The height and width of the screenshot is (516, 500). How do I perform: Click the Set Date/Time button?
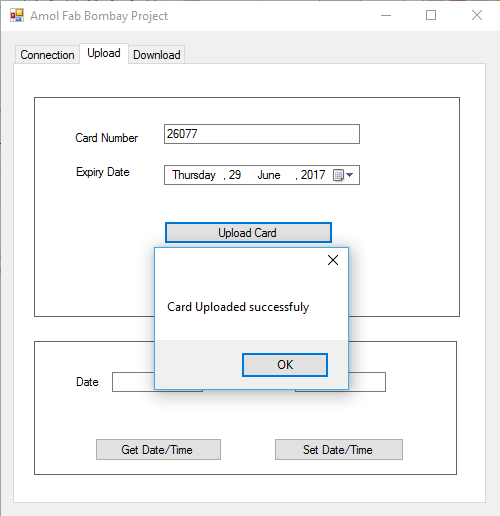[339, 450]
